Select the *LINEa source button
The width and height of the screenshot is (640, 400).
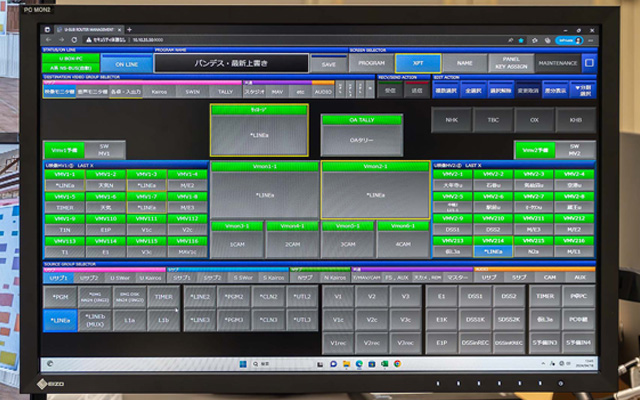(63, 319)
